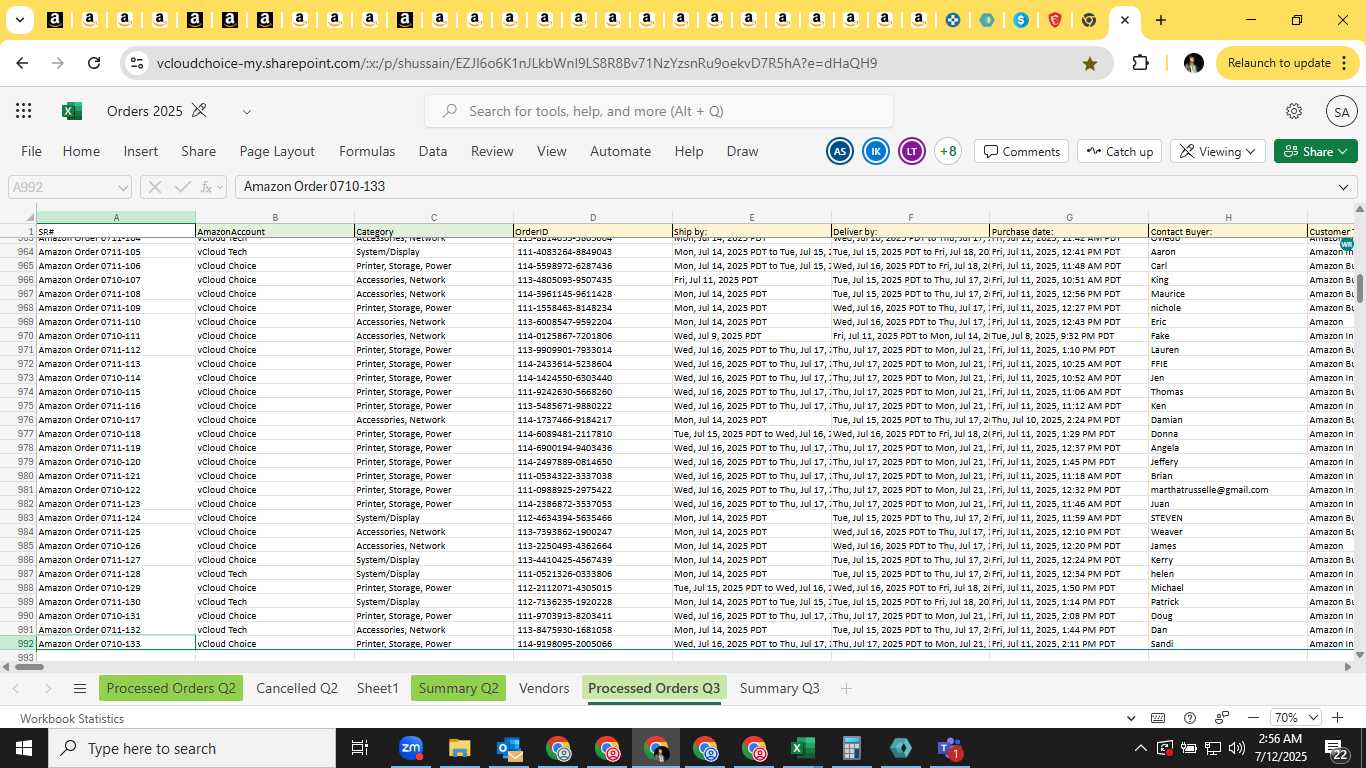Show the +8 additional collaborators
Viewport: 1366px width, 768px height.
(947, 151)
